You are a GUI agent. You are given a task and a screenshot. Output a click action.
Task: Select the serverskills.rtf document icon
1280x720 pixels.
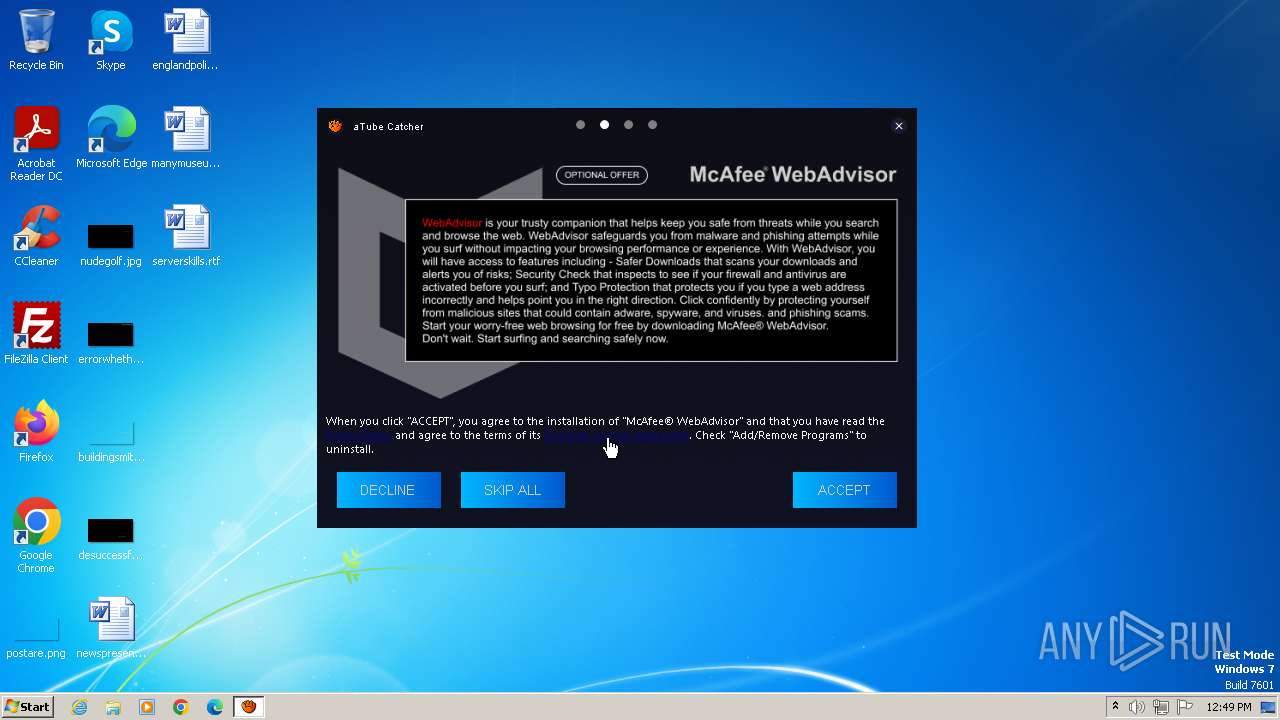tap(186, 236)
